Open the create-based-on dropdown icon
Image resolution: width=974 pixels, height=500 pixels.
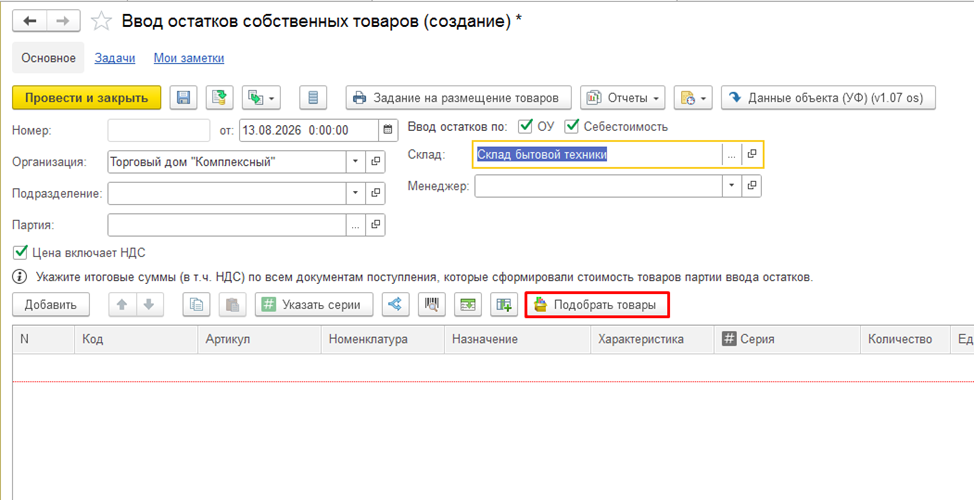point(262,98)
